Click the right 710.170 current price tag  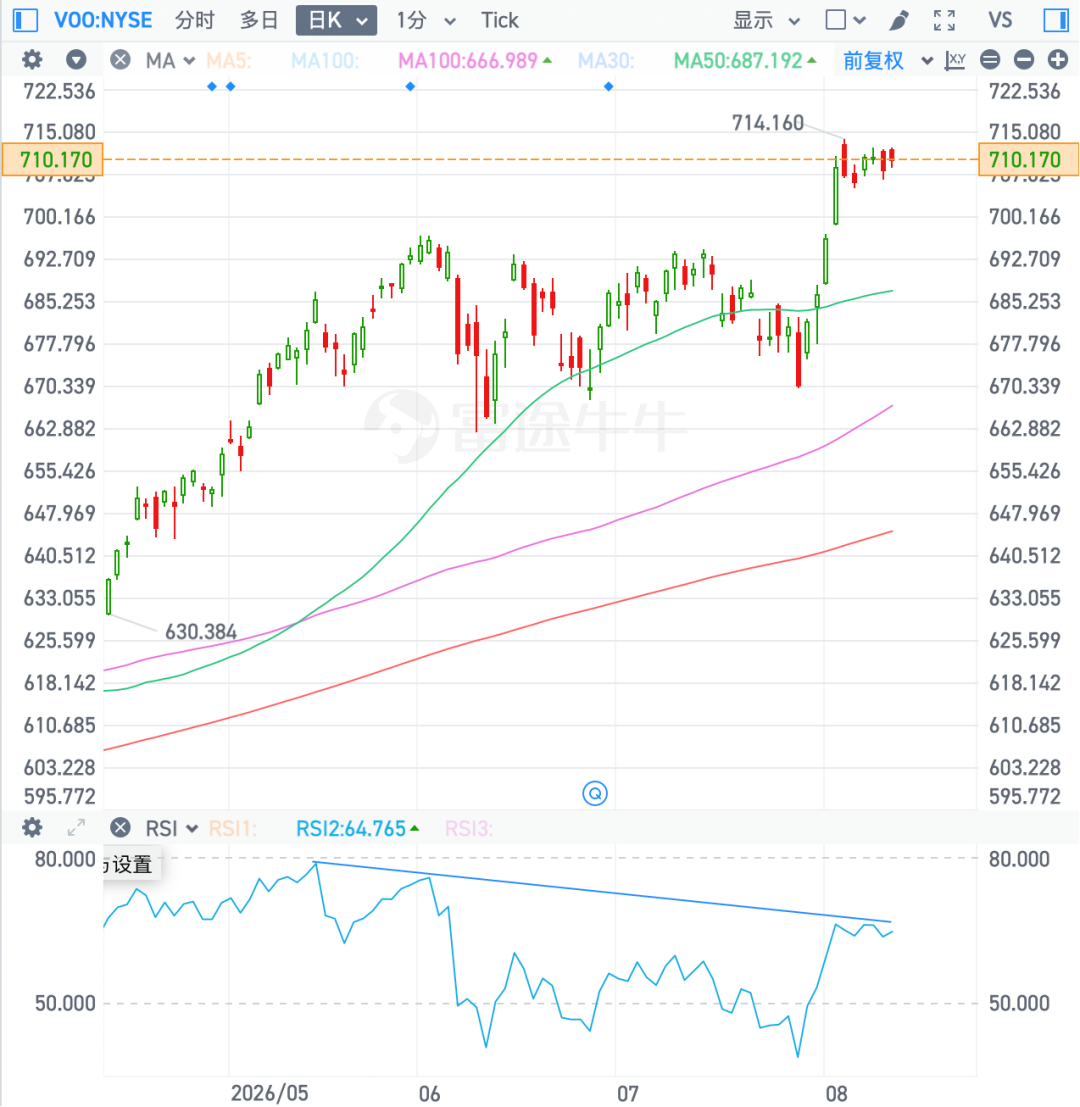point(1028,160)
